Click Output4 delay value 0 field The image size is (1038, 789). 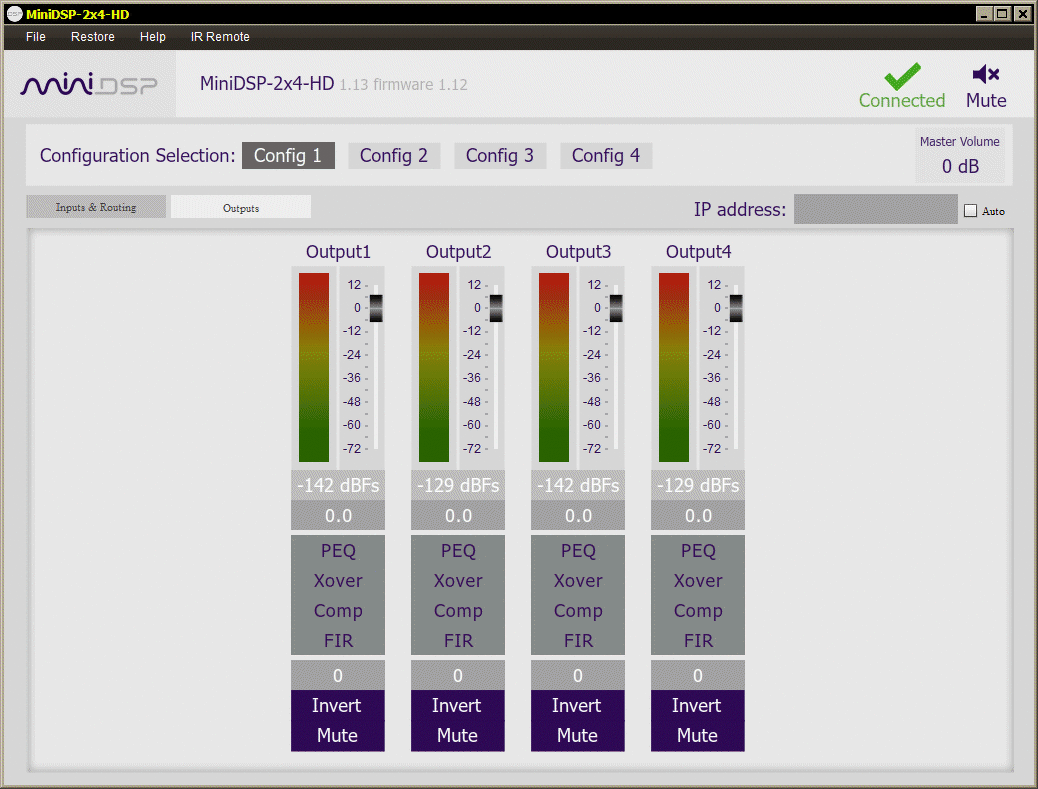[698, 675]
